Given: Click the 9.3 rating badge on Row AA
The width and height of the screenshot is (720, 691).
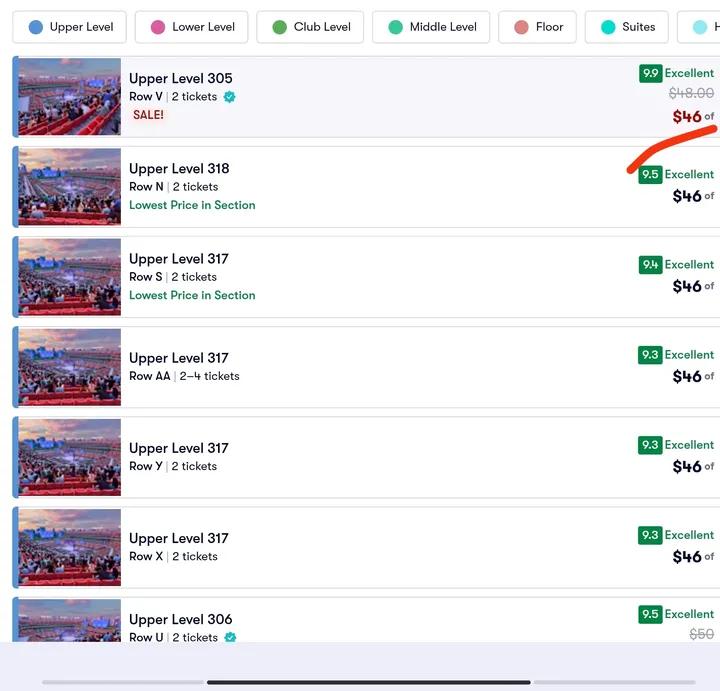Looking at the screenshot, I should 650,354.
